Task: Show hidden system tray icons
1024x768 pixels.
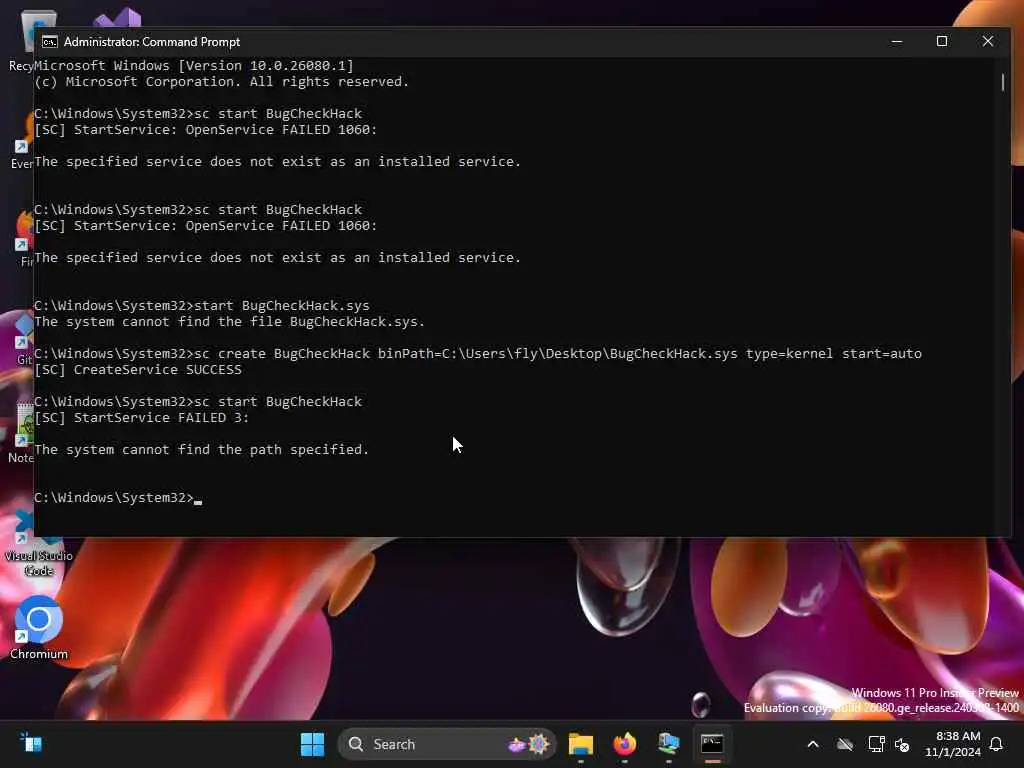Action: 813,744
